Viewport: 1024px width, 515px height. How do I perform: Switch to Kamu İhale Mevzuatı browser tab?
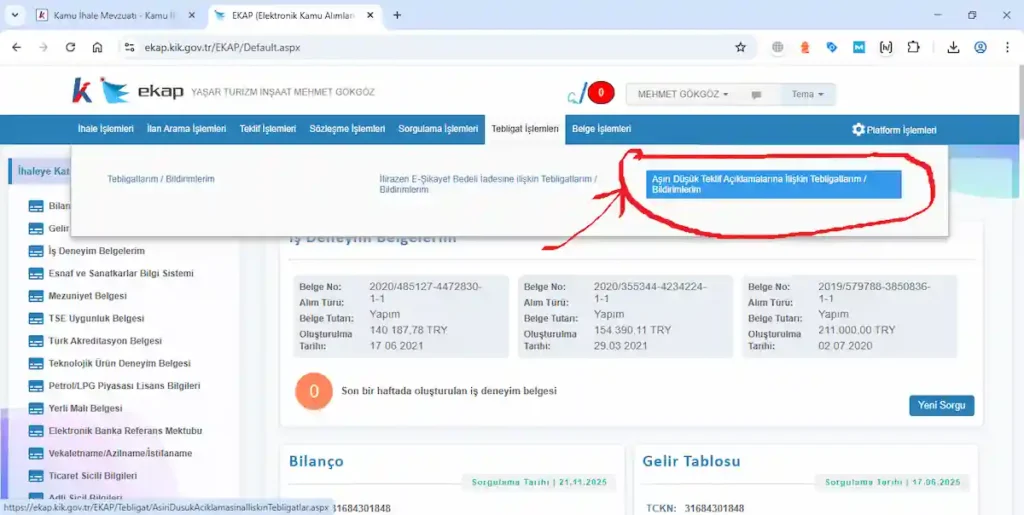pos(115,15)
